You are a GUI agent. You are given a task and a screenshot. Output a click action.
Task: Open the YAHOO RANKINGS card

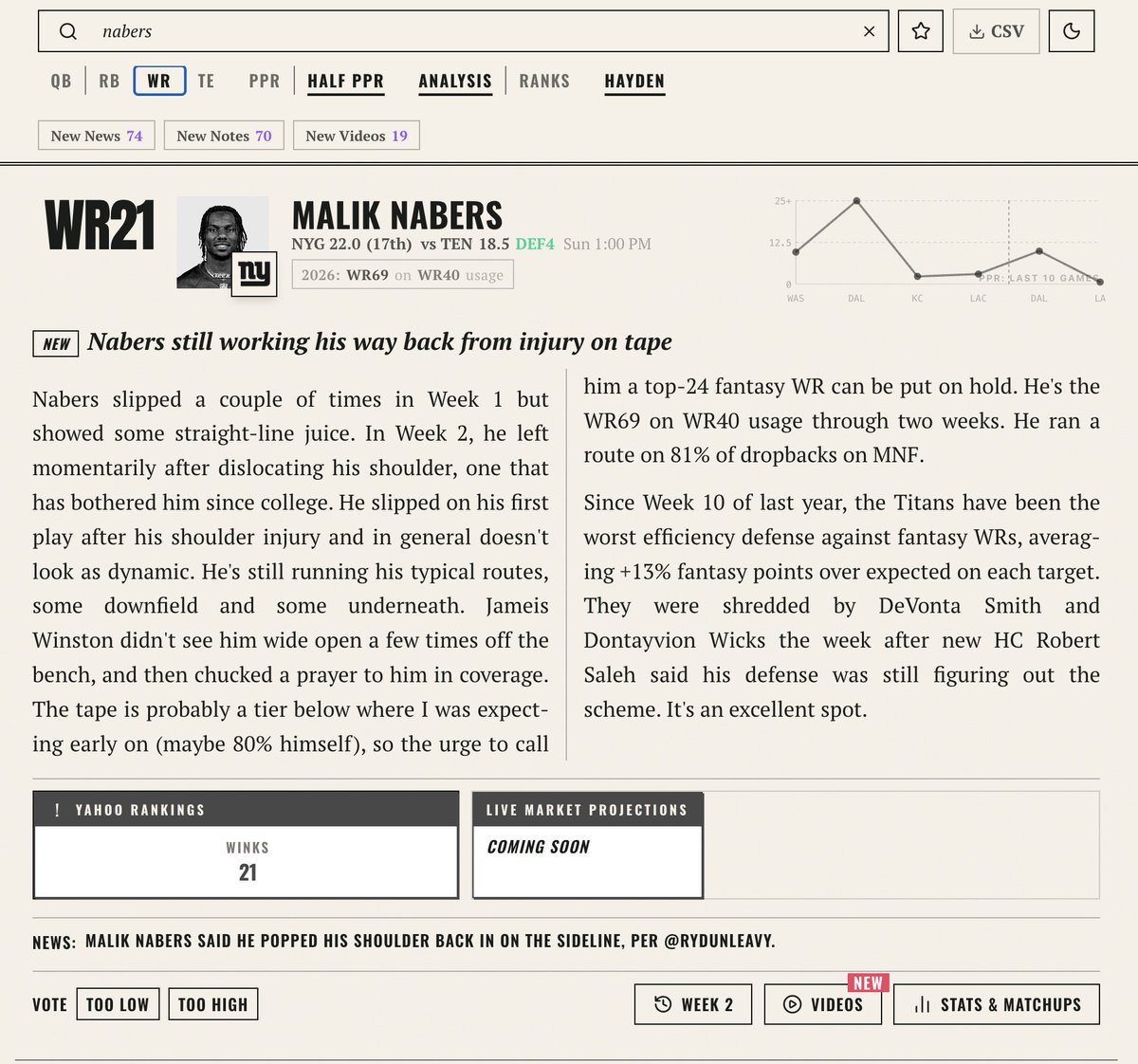point(246,844)
